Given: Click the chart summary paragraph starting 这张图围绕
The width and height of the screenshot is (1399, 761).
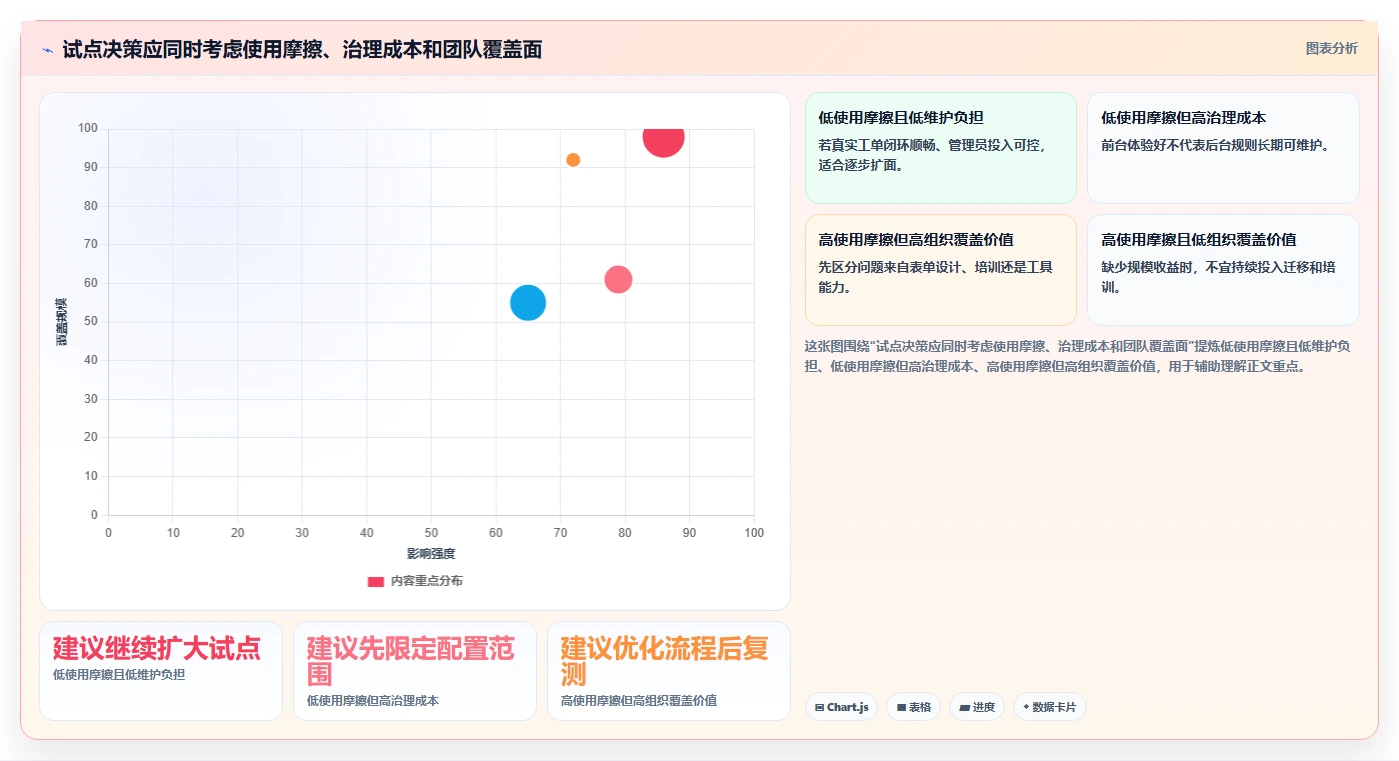Looking at the screenshot, I should (1080, 356).
